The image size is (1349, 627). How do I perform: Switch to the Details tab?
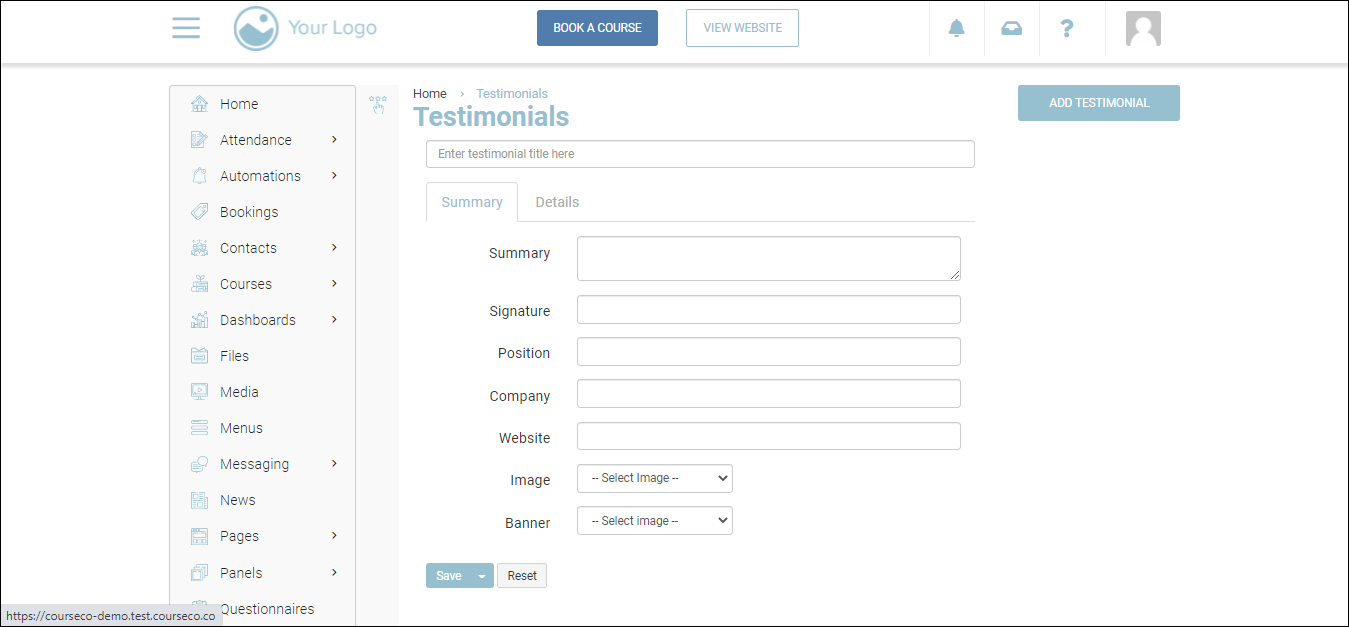coord(557,202)
